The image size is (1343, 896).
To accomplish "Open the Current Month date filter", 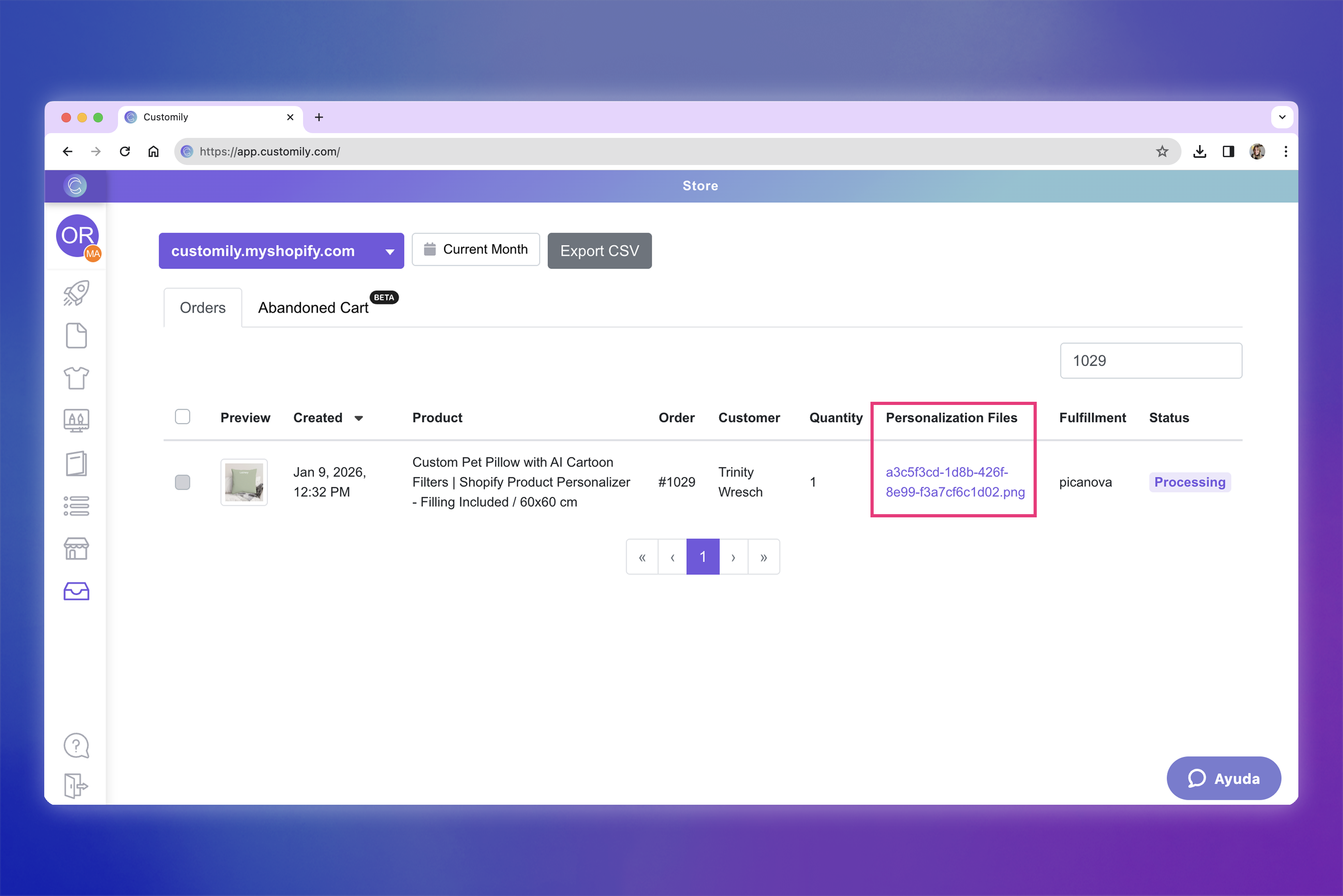I will click(x=475, y=249).
